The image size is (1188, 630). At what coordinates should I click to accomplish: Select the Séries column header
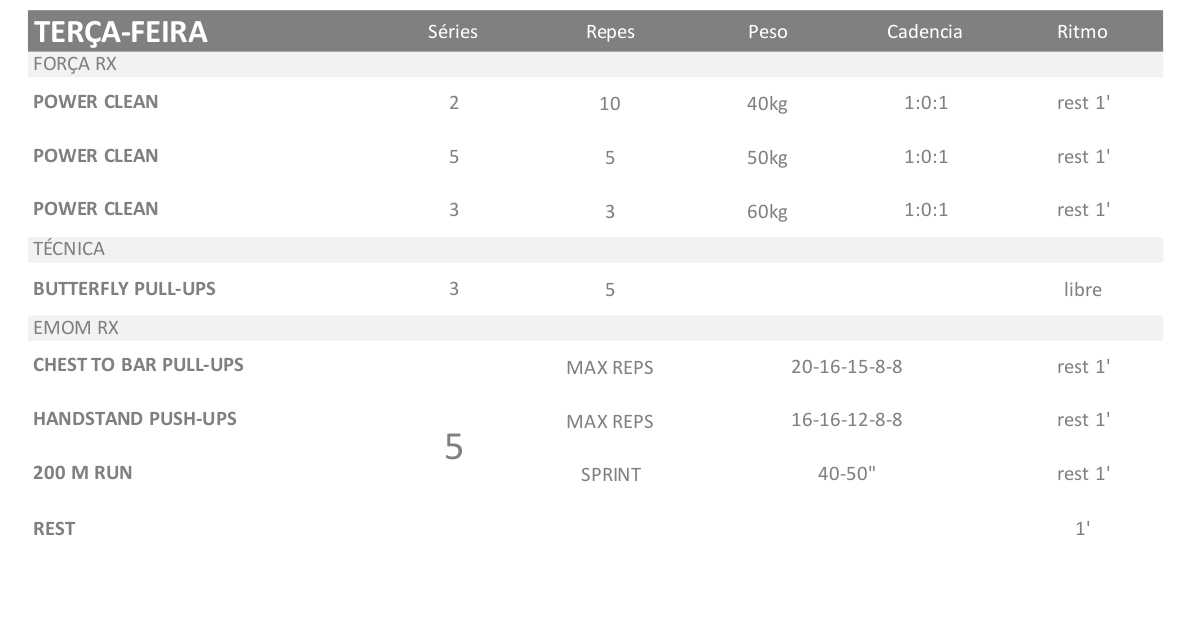coord(453,32)
